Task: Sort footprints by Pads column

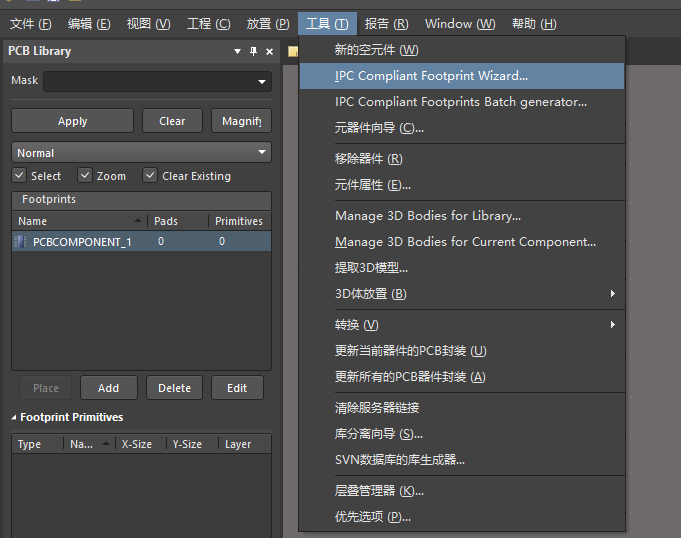Action: (x=178, y=221)
